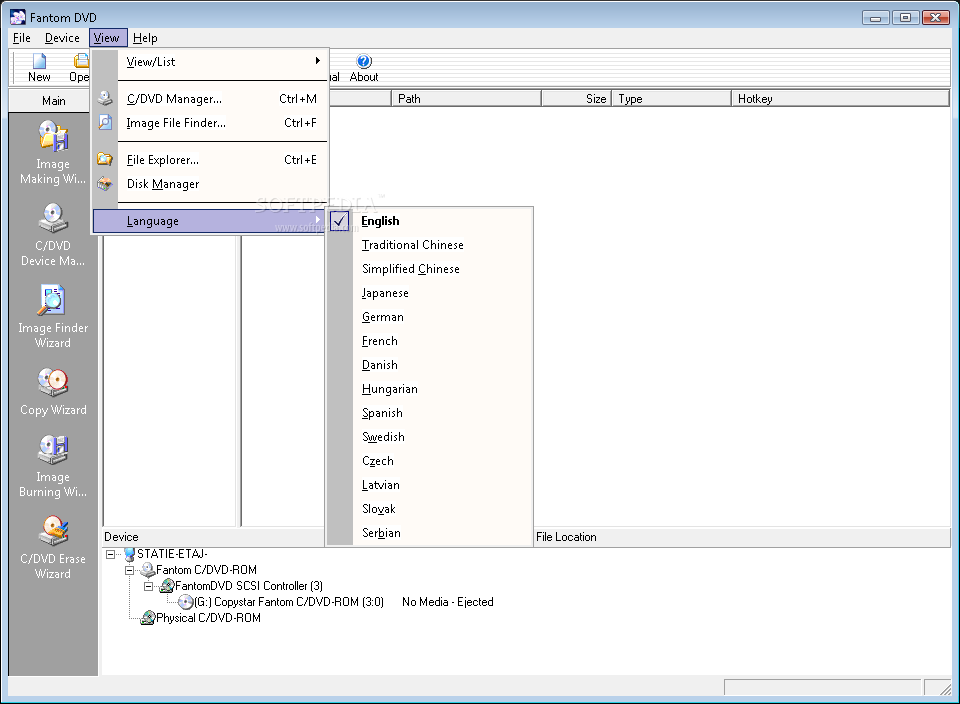Switch language to Slovak
960x704 pixels.
(429, 509)
